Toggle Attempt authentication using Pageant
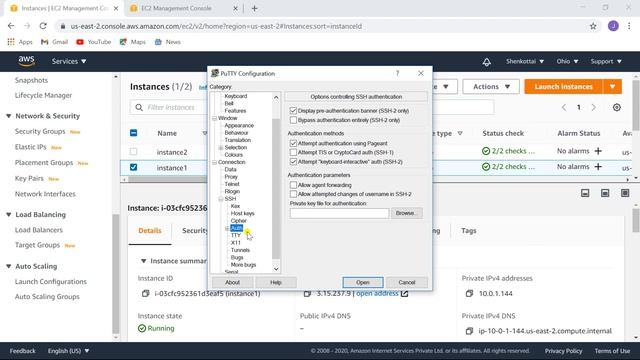This screenshot has height=360, width=640. (293, 143)
